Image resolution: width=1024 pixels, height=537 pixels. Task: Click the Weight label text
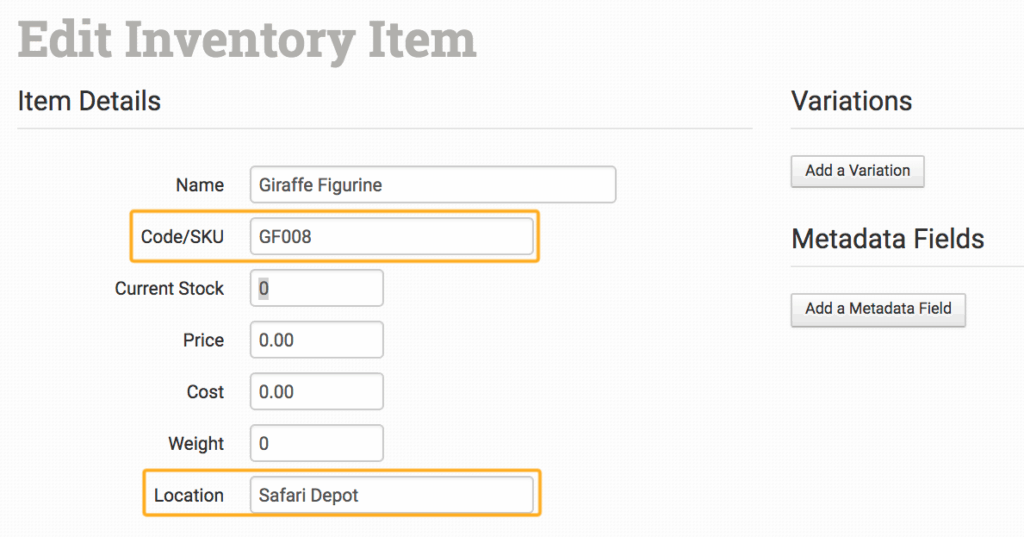point(196,444)
